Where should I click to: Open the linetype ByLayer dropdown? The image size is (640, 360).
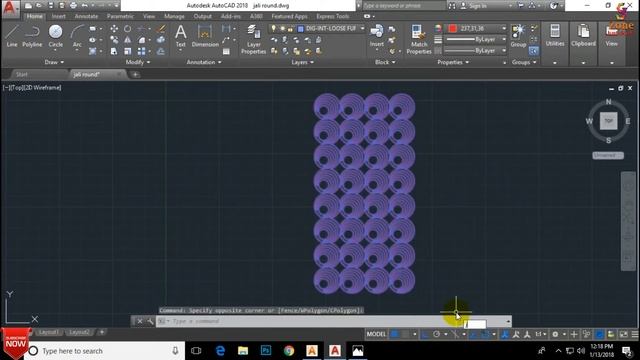pyautogui.click(x=475, y=51)
